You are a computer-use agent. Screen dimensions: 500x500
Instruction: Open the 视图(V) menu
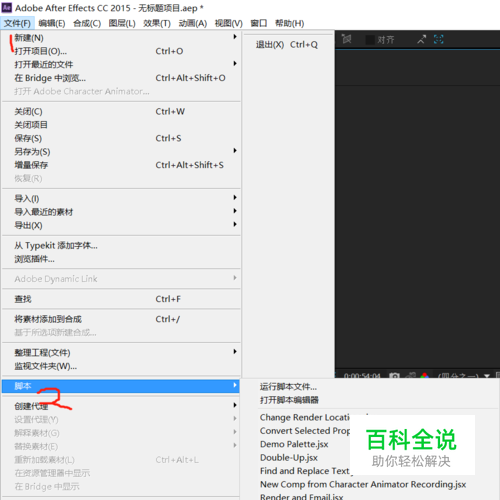pos(228,23)
